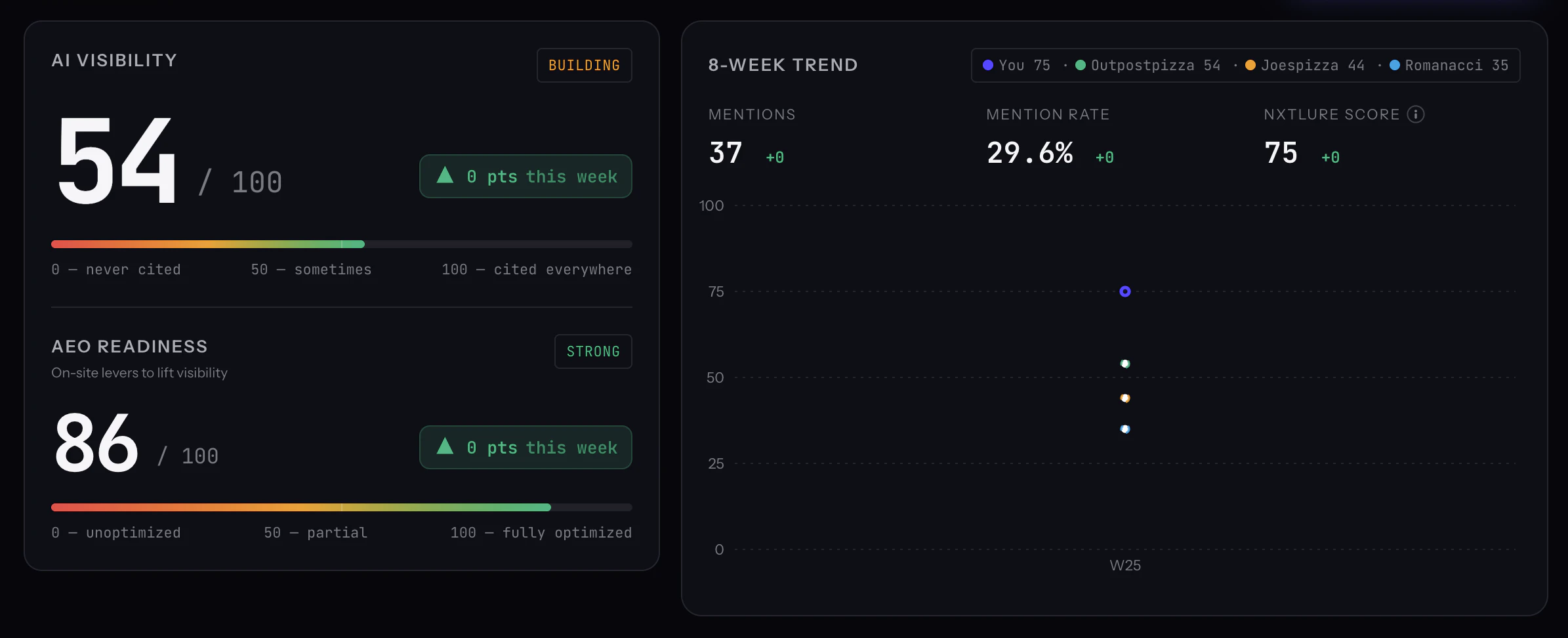
Task: Click the orange Joespizza legend dot
Action: [x=1250, y=65]
